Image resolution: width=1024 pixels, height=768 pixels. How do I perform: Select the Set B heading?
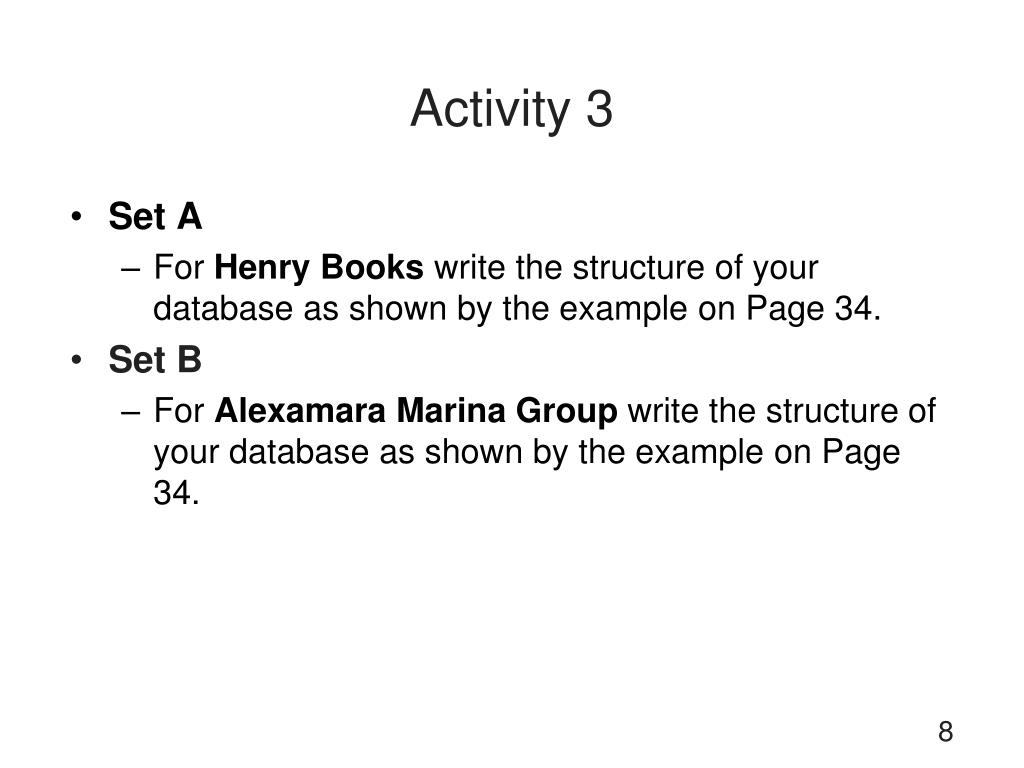click(x=155, y=359)
